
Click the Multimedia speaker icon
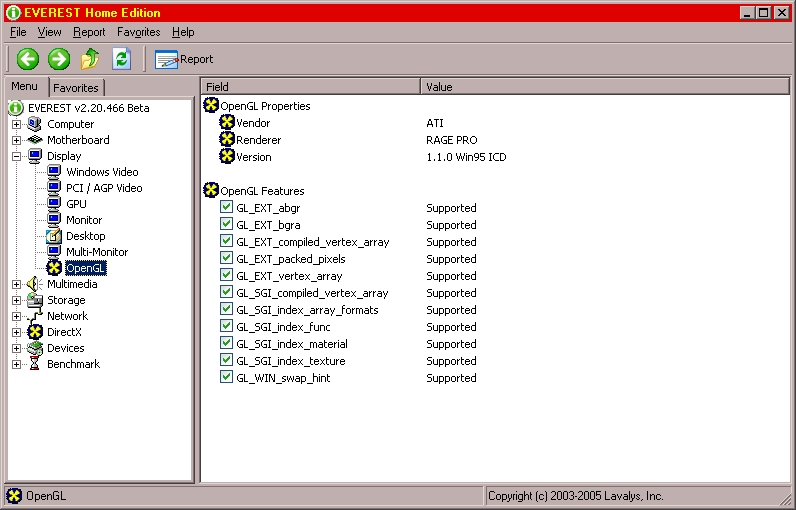tap(35, 284)
